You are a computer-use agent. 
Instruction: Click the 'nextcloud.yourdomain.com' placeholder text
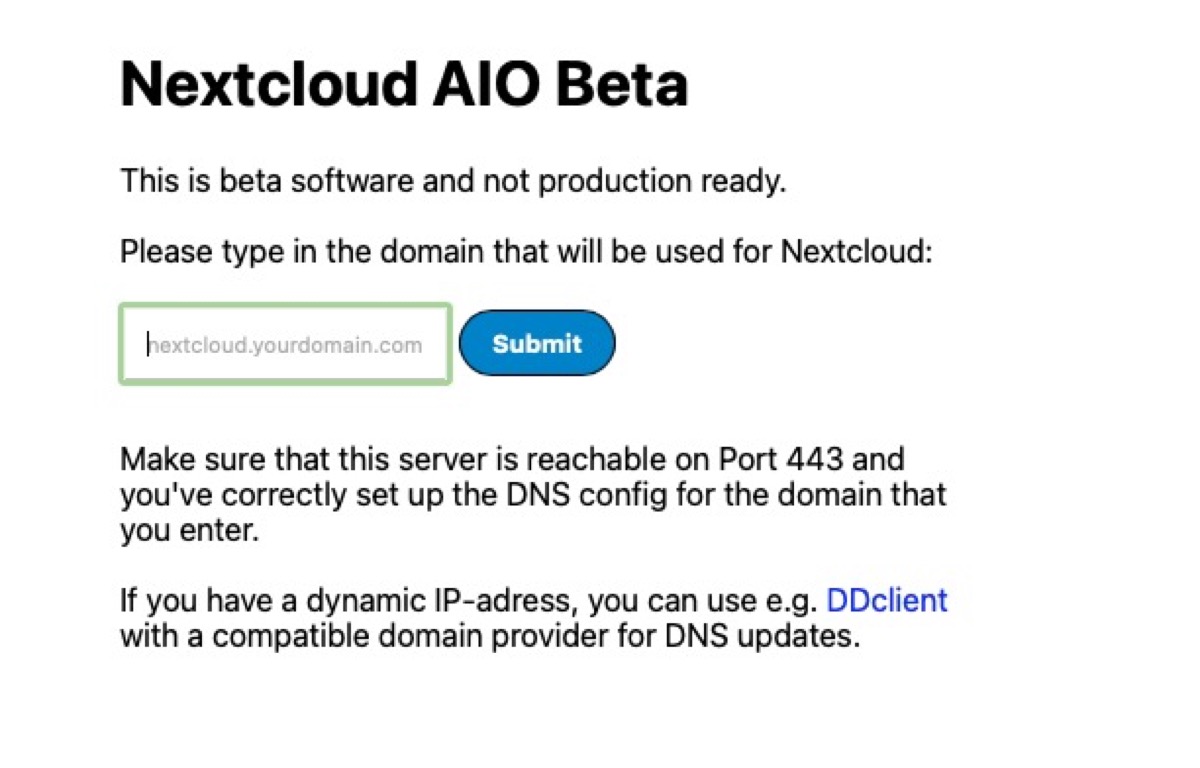(285, 345)
